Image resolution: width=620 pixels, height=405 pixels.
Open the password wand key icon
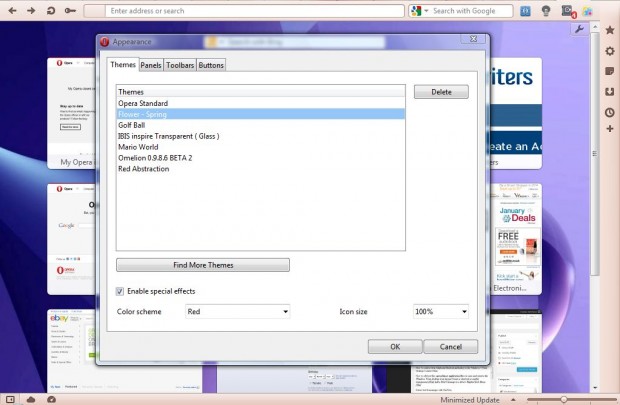click(x=70, y=11)
